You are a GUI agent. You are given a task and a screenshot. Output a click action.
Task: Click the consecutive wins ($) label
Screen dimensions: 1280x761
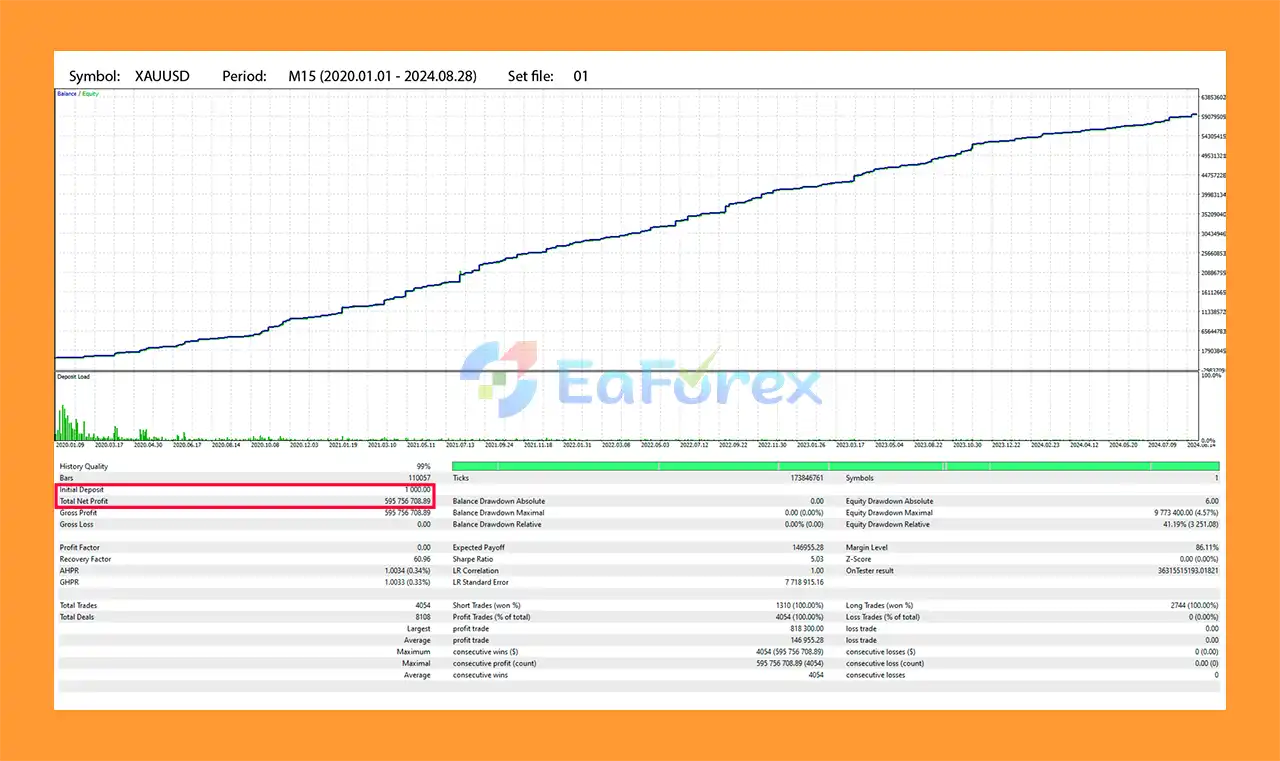pos(487,652)
